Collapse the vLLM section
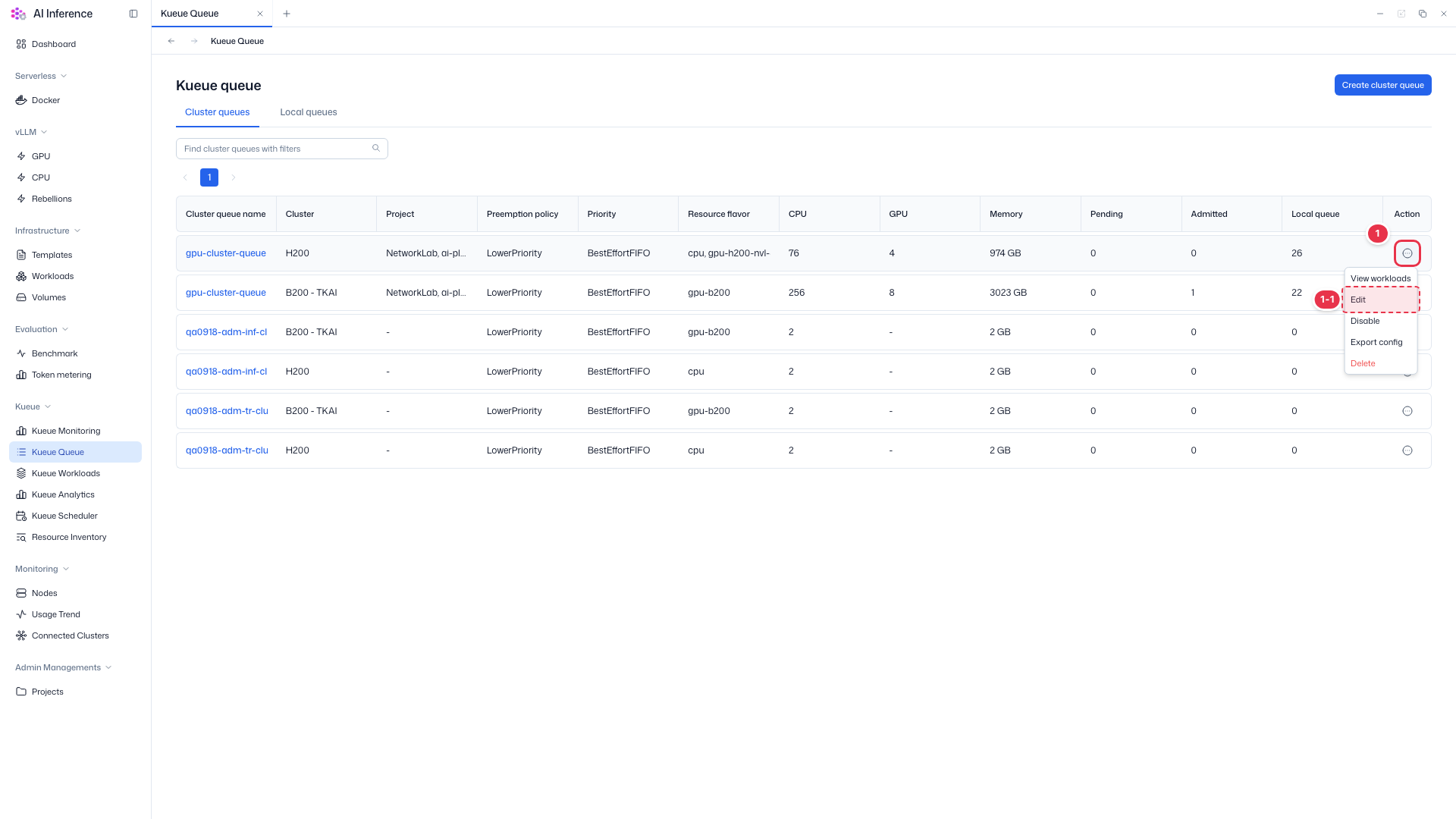The height and width of the screenshot is (819, 1456). (x=31, y=132)
